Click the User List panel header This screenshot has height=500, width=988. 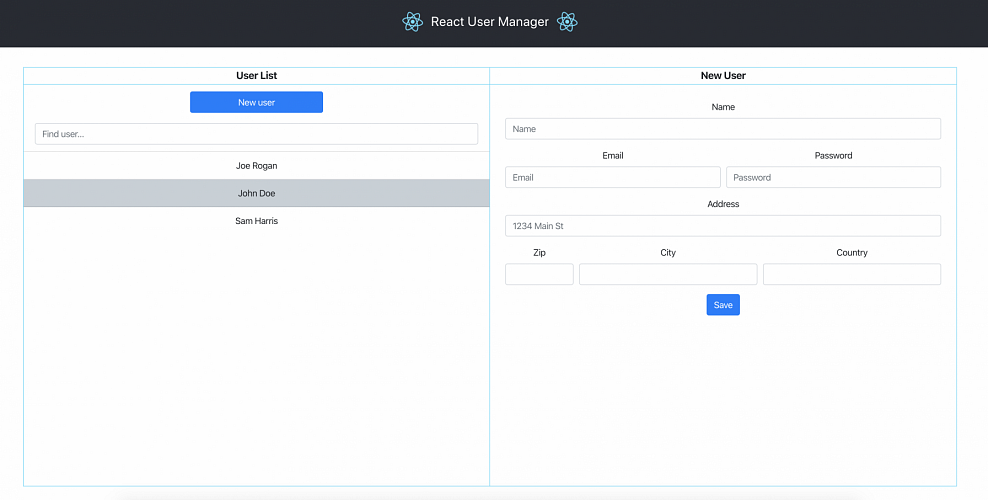click(256, 76)
